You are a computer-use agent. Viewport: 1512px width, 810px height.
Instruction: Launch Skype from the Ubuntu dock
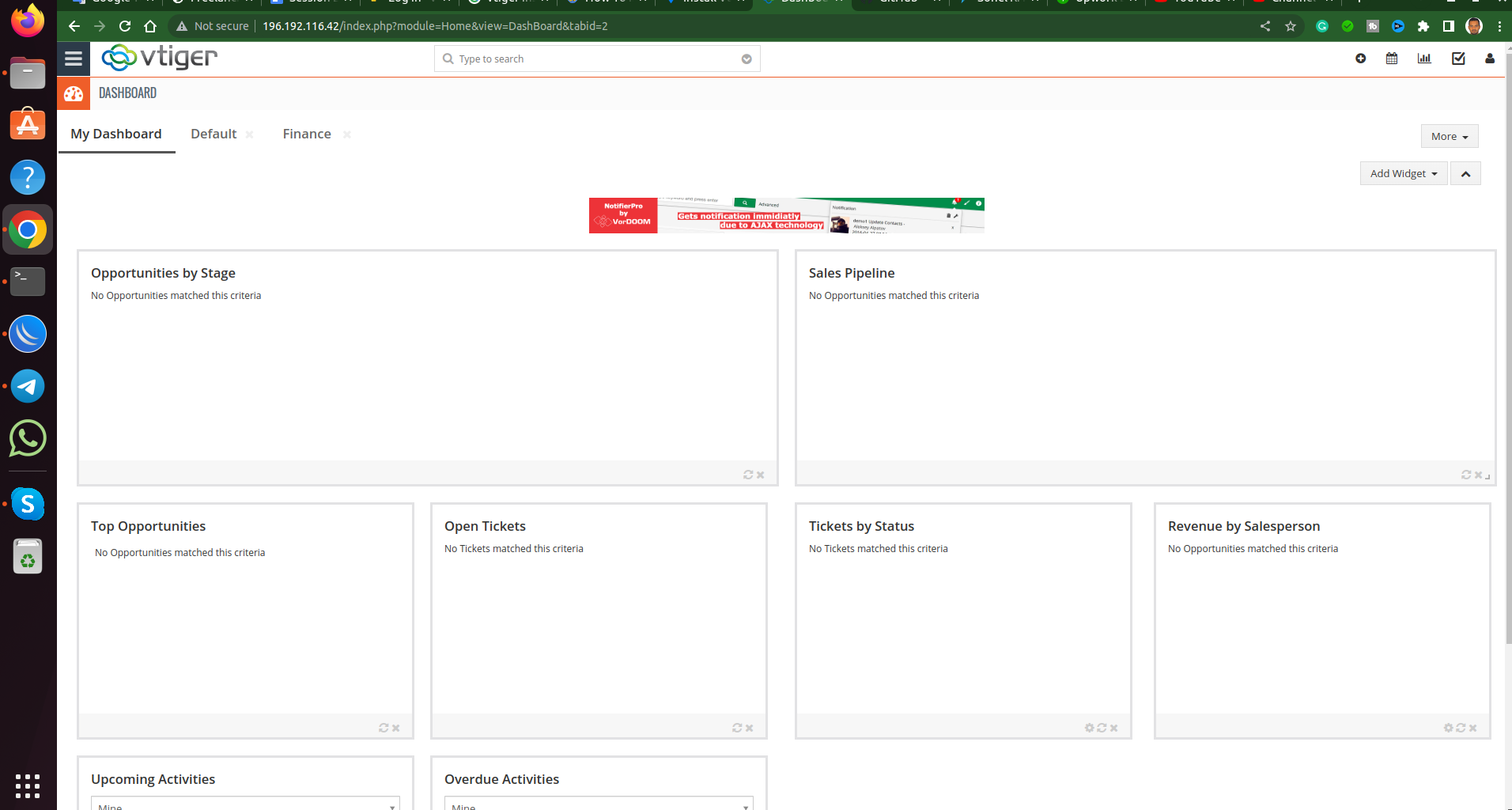click(28, 504)
